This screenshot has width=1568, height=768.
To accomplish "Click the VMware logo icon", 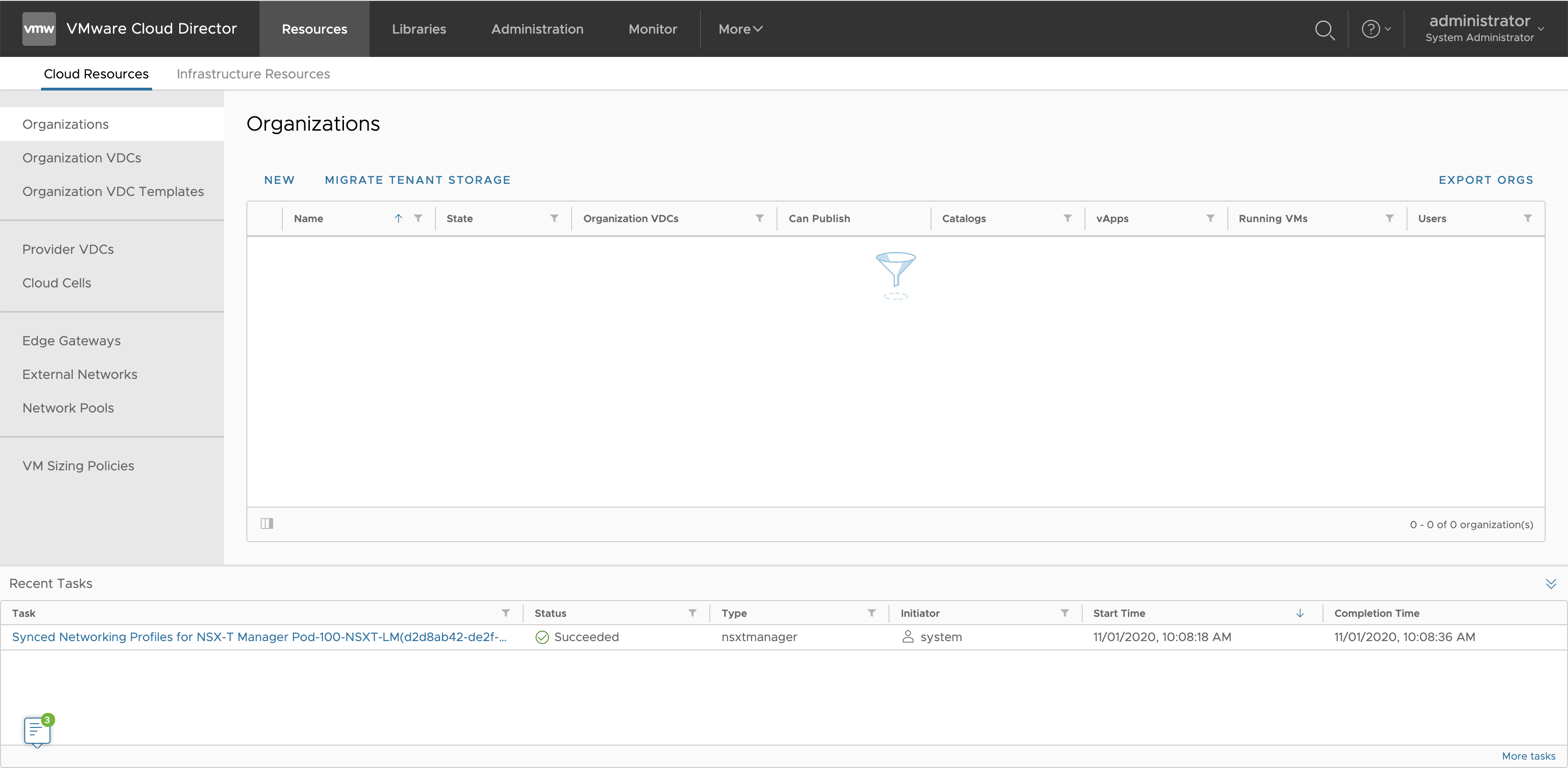I will coord(39,28).
